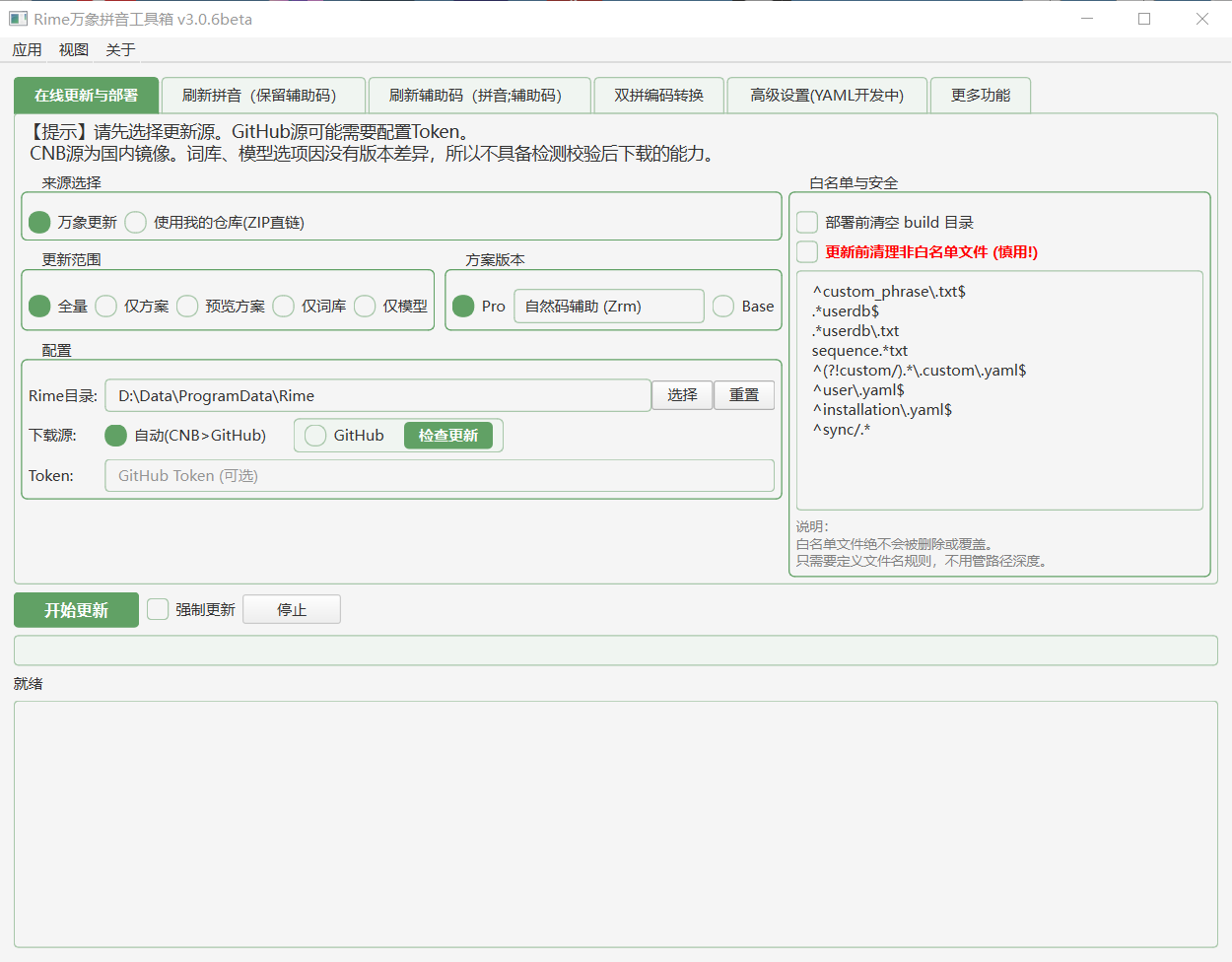
Task: Click the 就绪 status text
Action: [x=29, y=684]
